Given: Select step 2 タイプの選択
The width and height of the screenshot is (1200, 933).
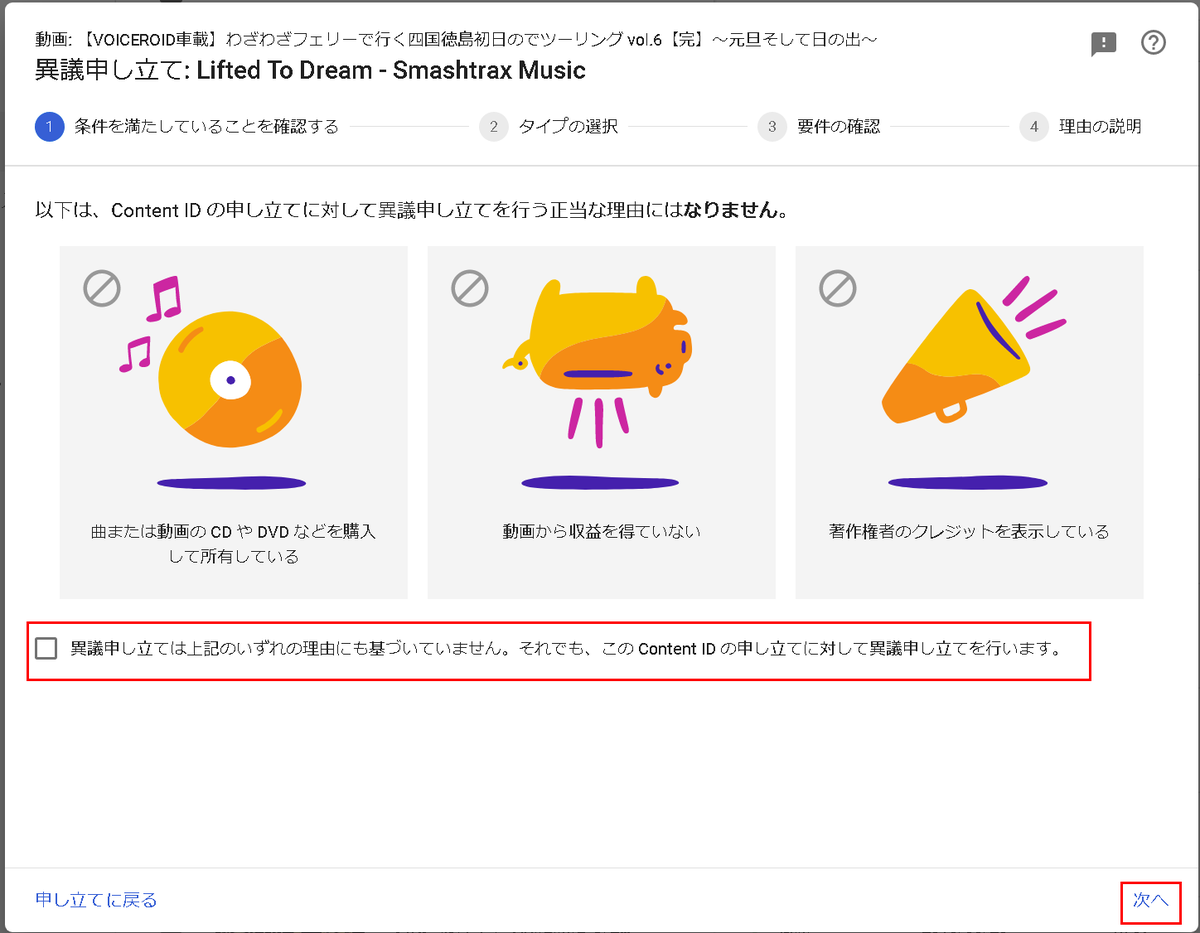Looking at the screenshot, I should tap(549, 127).
